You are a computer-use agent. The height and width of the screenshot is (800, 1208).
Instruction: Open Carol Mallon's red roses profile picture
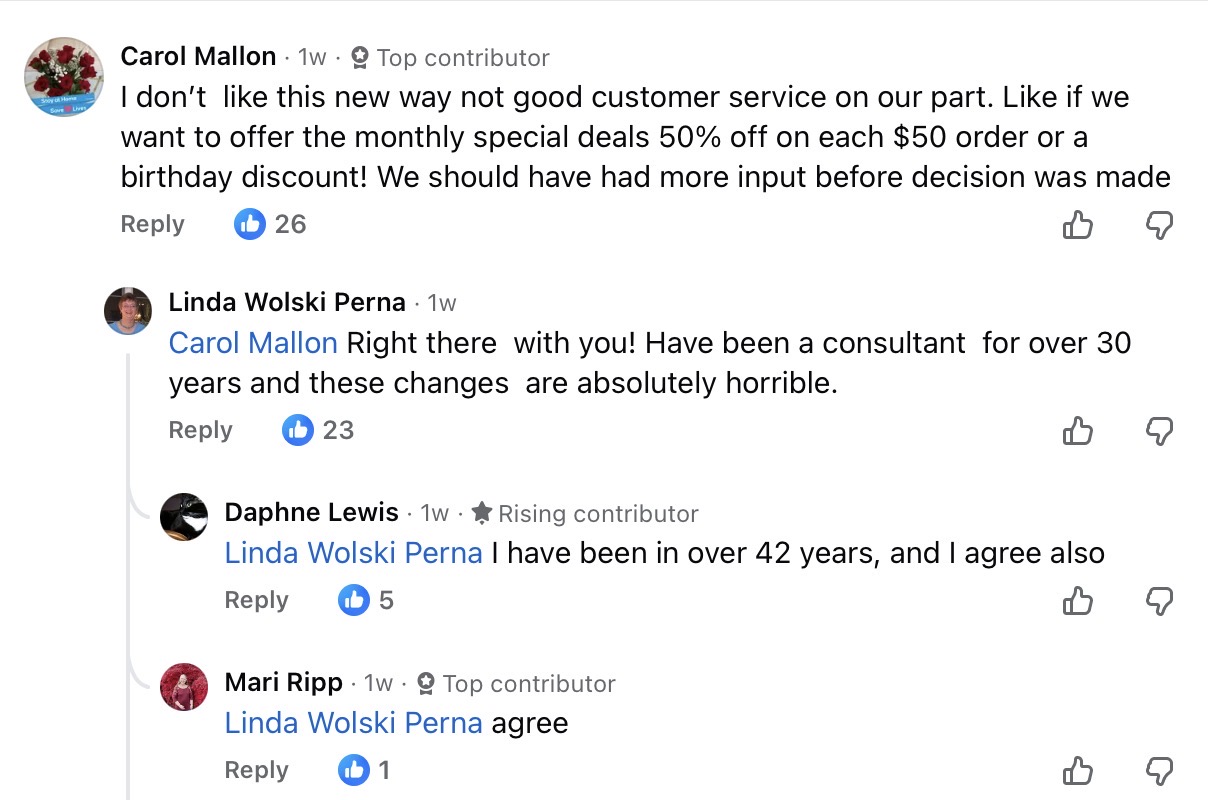pyautogui.click(x=64, y=77)
